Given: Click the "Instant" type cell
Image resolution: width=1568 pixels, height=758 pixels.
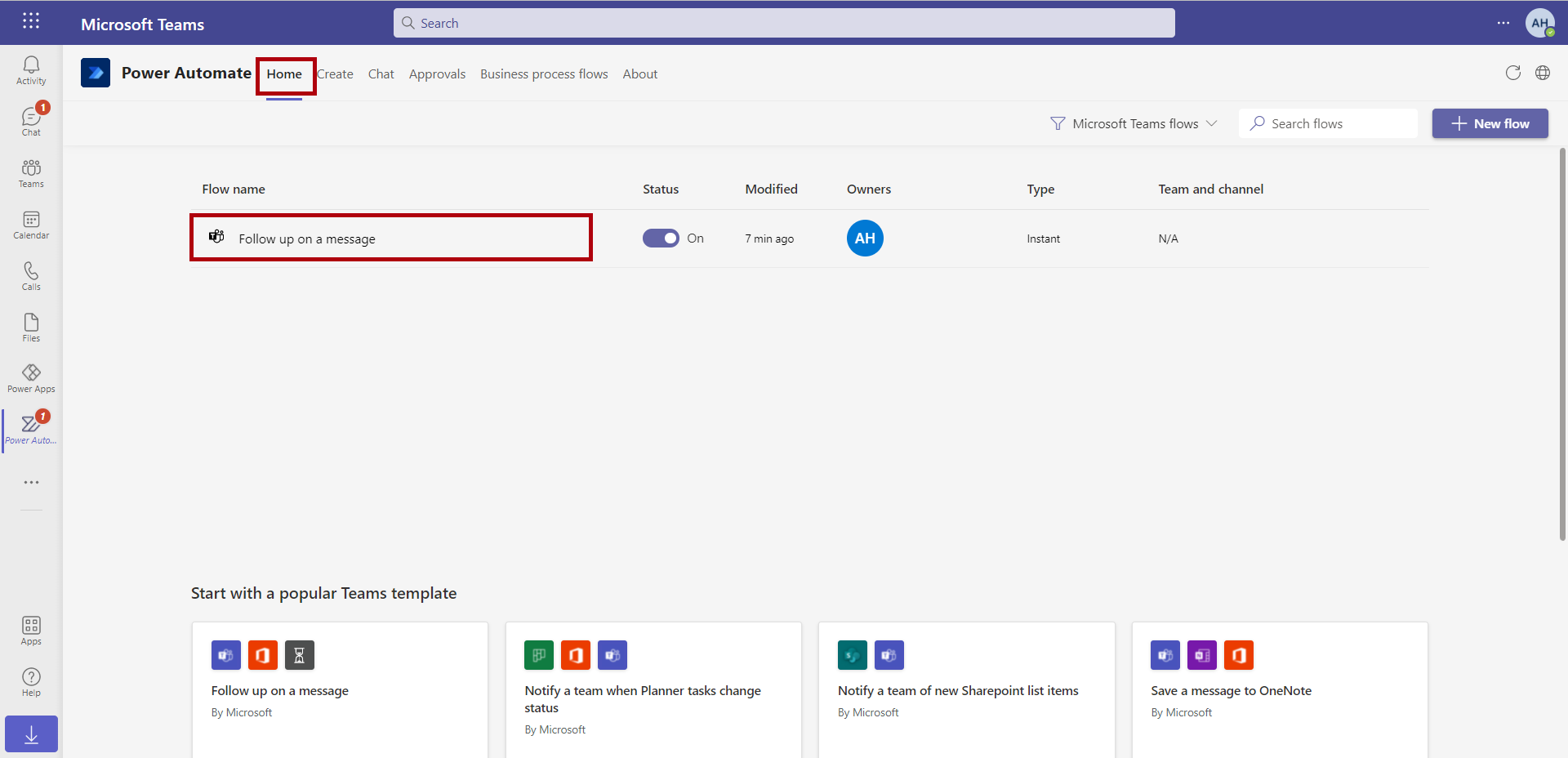Looking at the screenshot, I should (1044, 239).
